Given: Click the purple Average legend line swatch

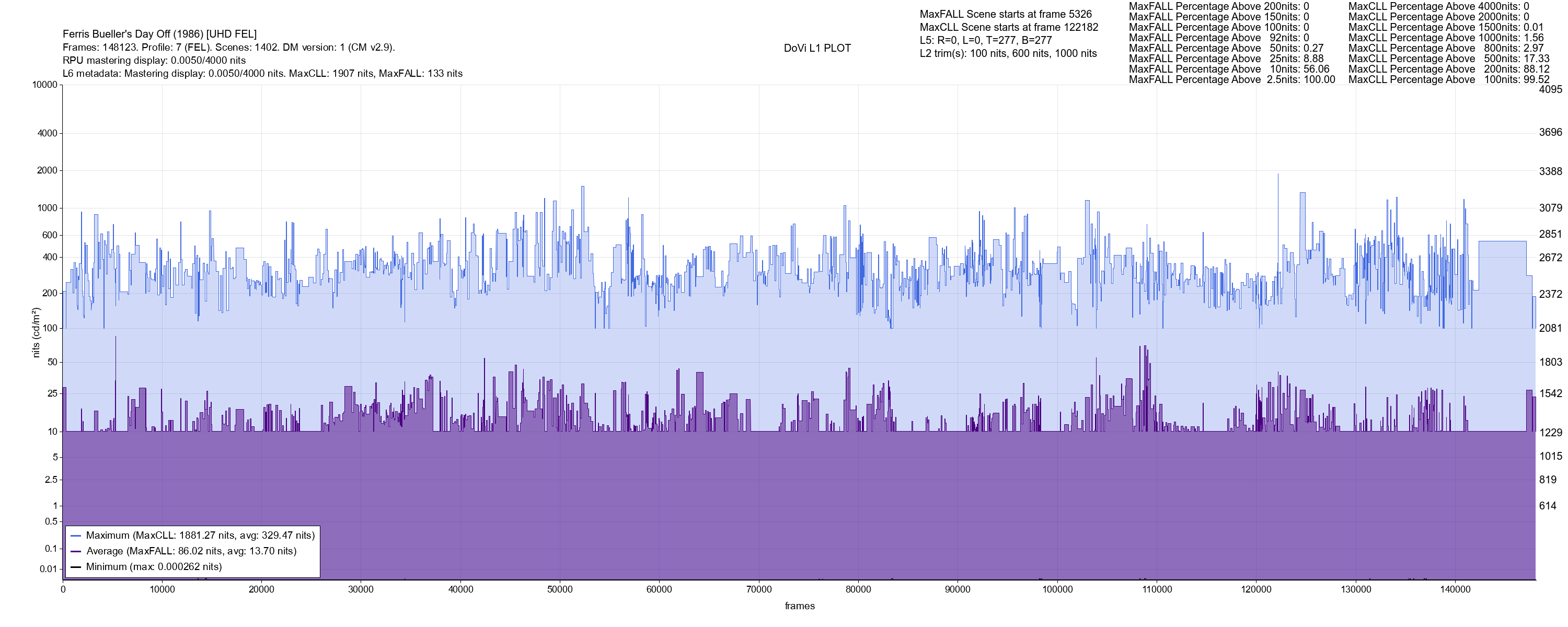Looking at the screenshot, I should click(x=76, y=552).
